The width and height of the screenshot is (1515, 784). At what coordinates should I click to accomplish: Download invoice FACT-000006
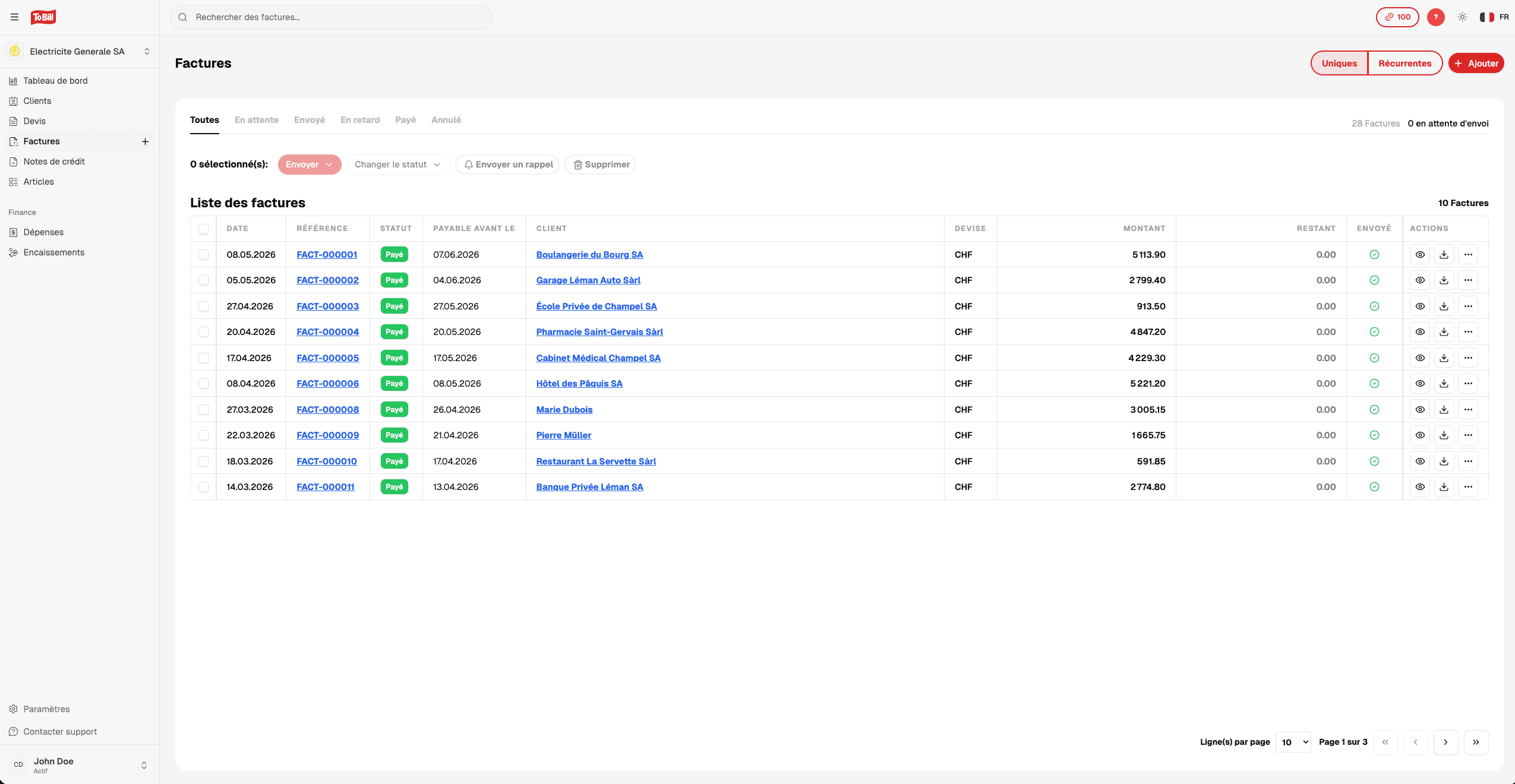tap(1444, 384)
